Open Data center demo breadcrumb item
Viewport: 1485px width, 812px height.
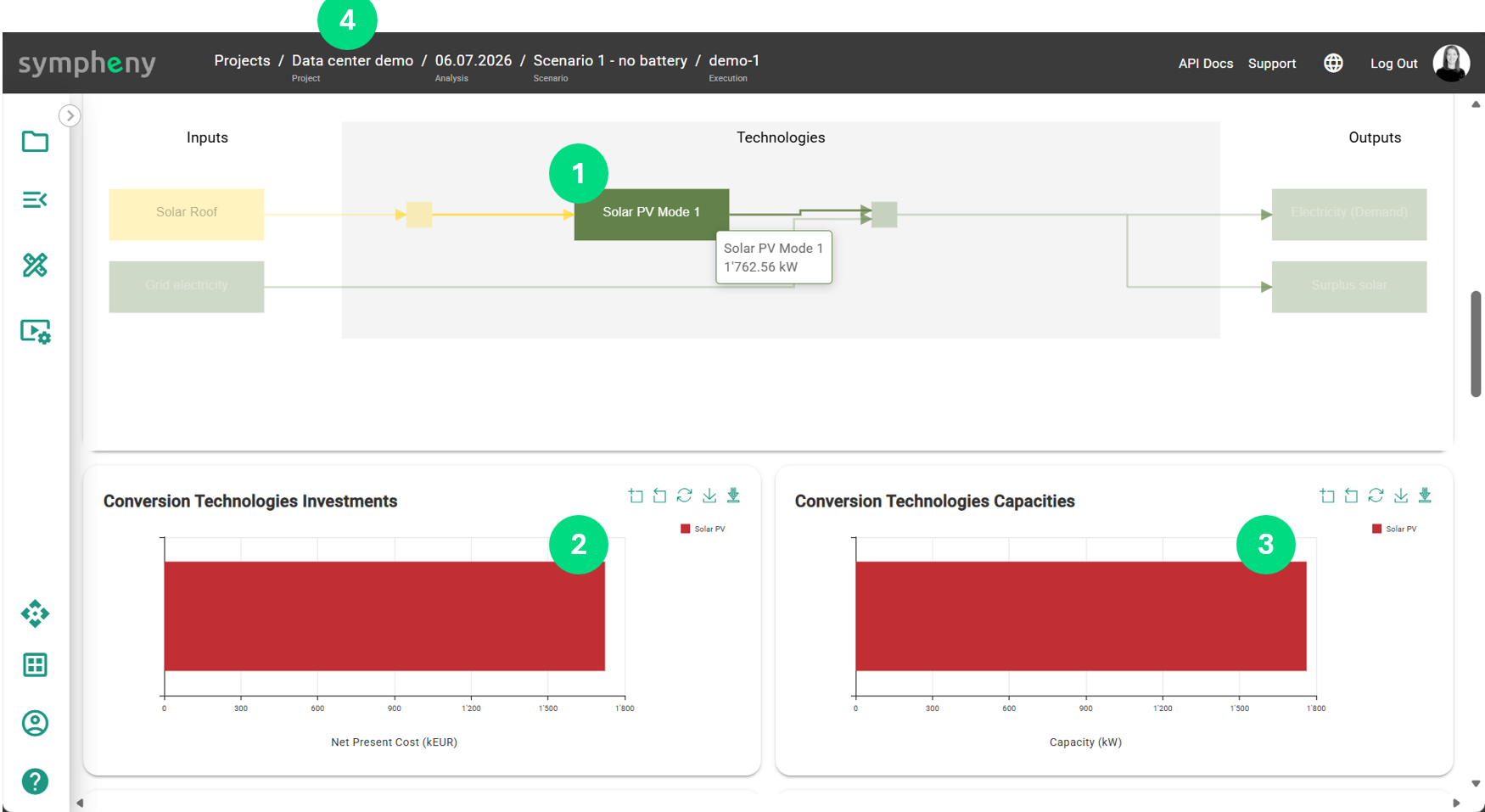coord(352,61)
